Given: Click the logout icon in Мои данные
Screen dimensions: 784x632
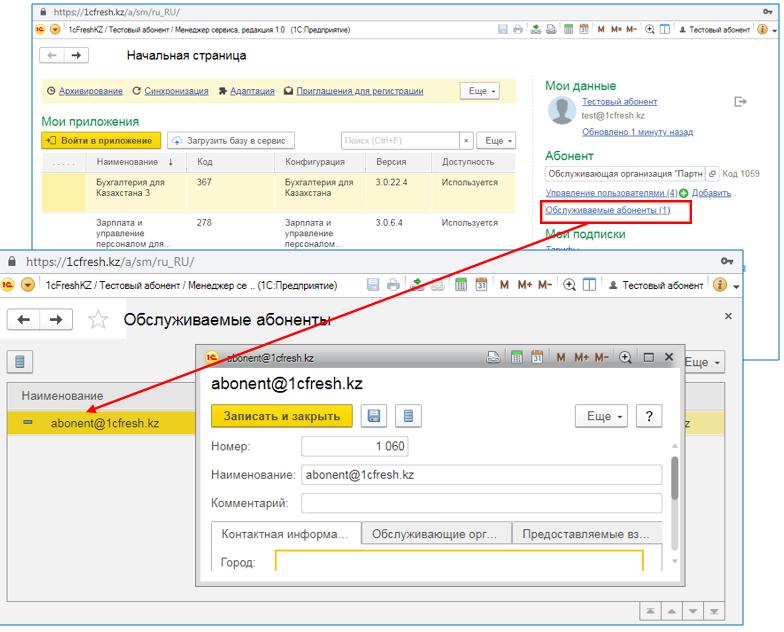Looking at the screenshot, I should pos(740,102).
